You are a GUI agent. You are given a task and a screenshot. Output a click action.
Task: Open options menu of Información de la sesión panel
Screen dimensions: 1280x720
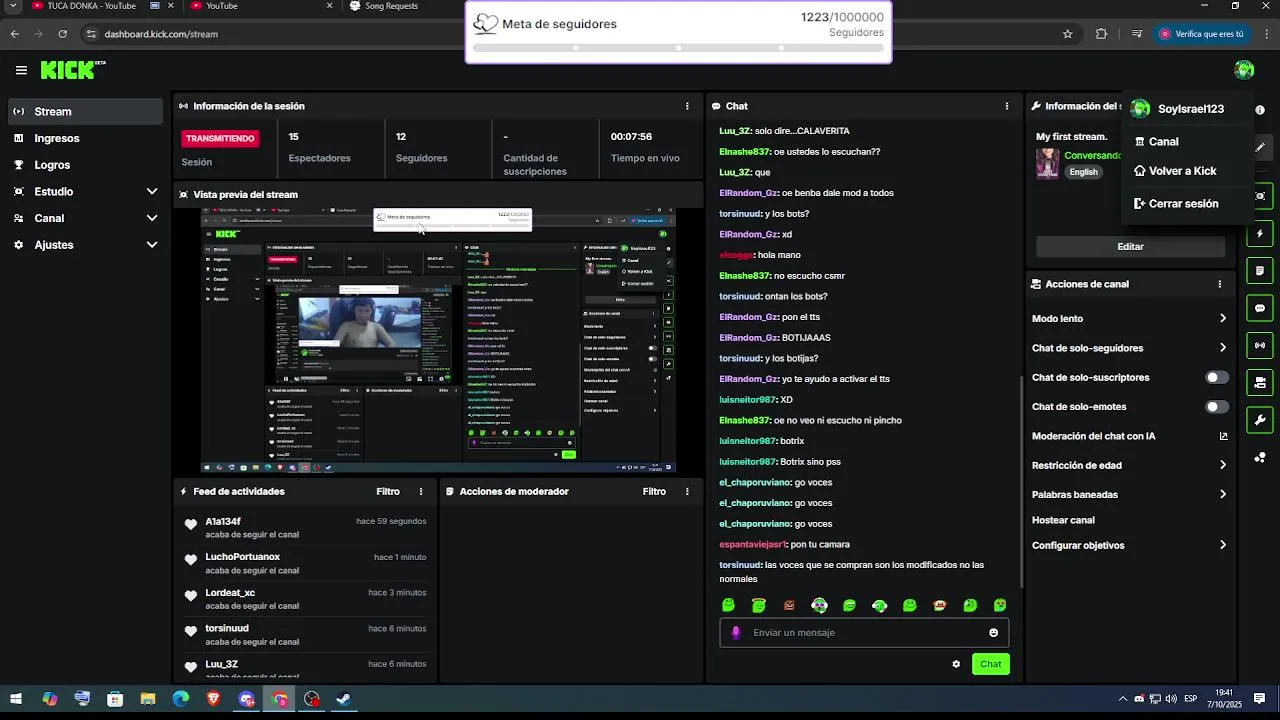(687, 106)
